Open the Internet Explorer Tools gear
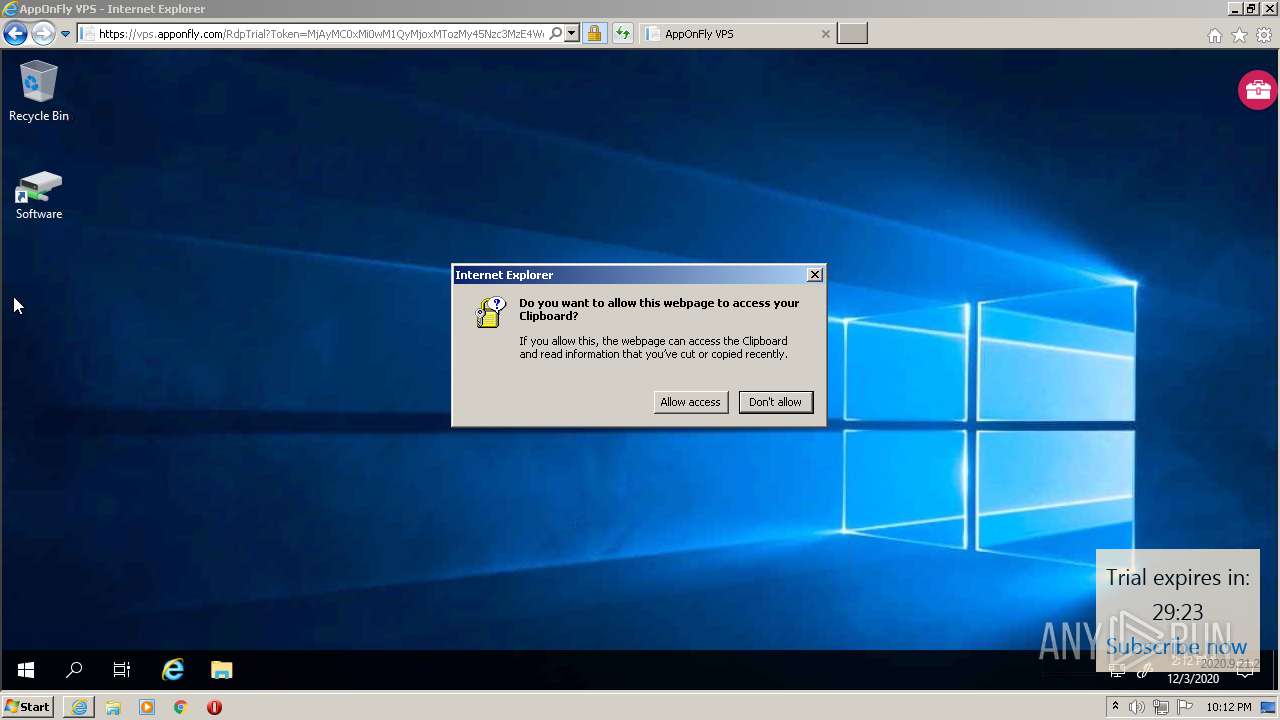The width and height of the screenshot is (1280, 720). [x=1264, y=35]
